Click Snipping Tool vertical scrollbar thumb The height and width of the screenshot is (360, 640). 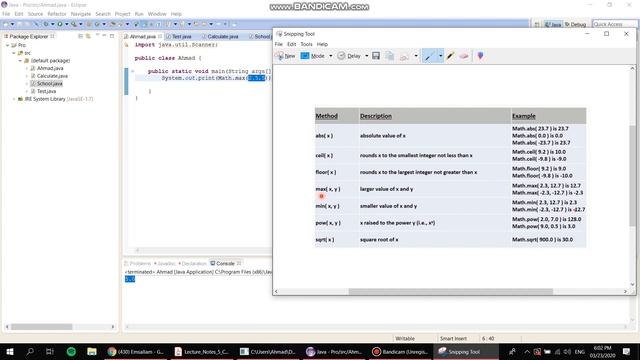[x=632, y=176]
